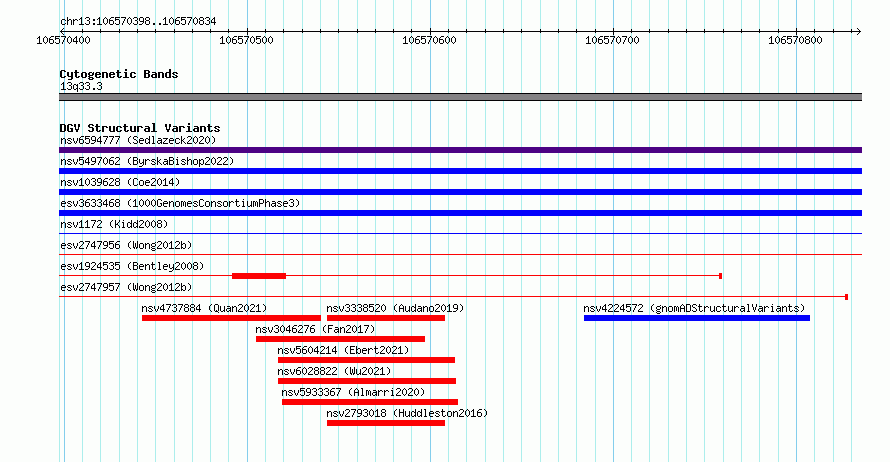890x462 pixels.
Task: Click the 106570800 ruler coordinate
Action: coord(795,40)
